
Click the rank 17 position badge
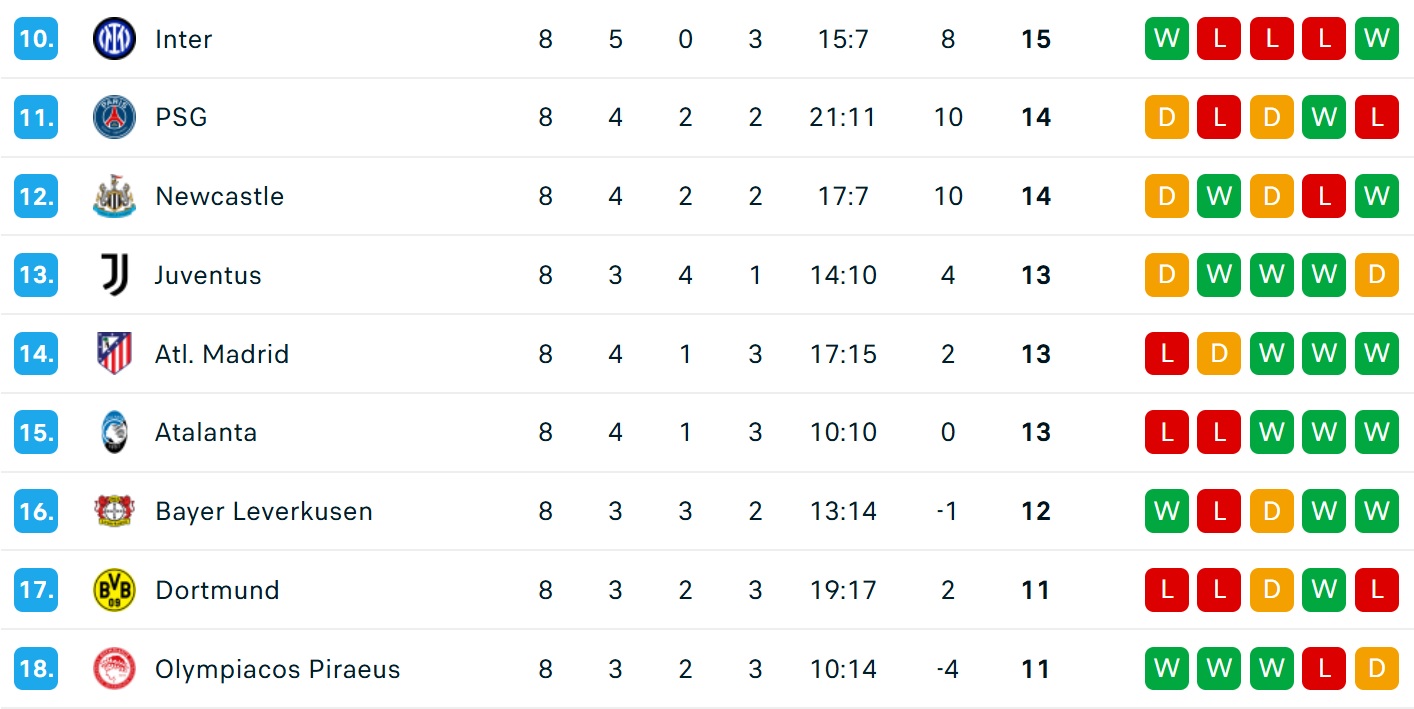36,590
